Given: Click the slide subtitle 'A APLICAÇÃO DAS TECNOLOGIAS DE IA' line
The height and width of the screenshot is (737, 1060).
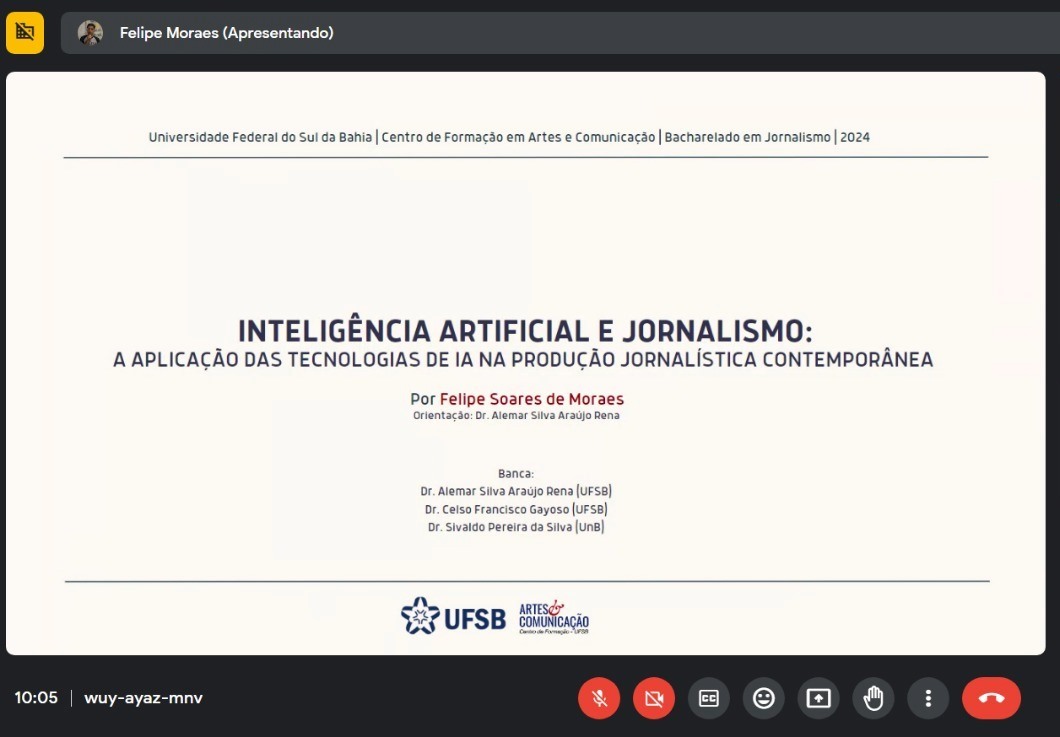Looking at the screenshot, I should click(523, 360).
